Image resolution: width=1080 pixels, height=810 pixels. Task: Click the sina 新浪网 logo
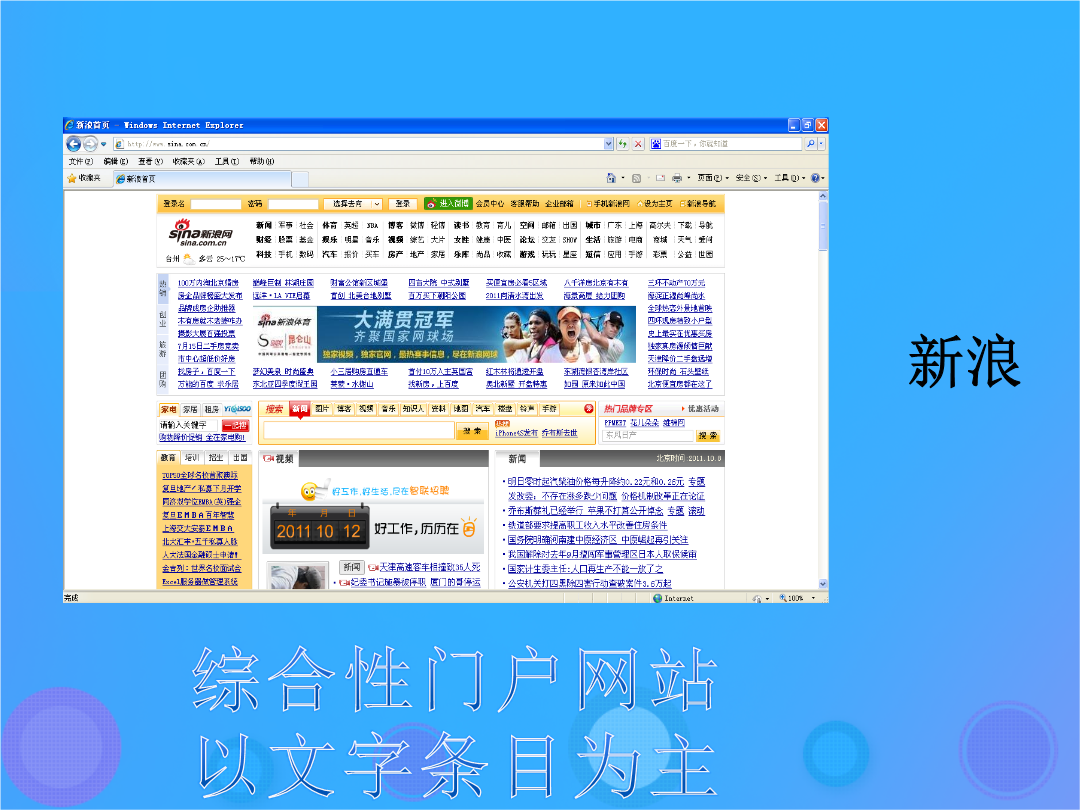200,233
